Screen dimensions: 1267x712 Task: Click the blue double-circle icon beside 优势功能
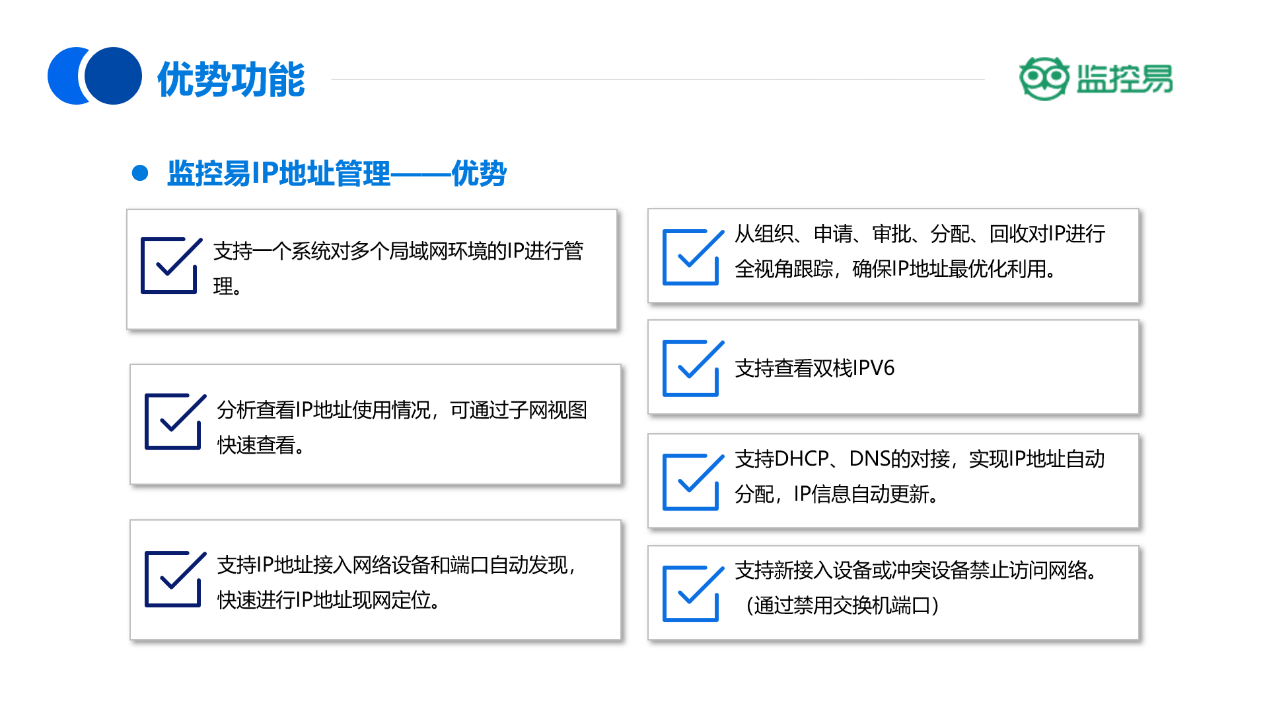[x=93, y=75]
